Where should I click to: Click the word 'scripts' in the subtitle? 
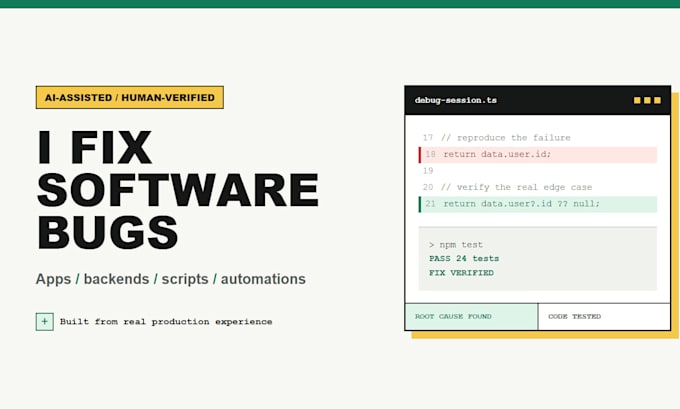(185, 279)
